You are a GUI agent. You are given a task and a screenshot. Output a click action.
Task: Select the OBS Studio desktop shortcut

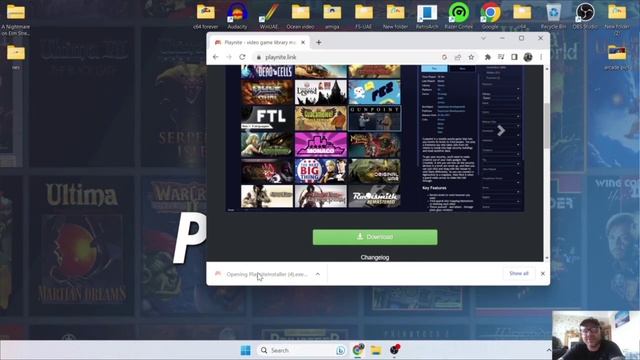585,16
